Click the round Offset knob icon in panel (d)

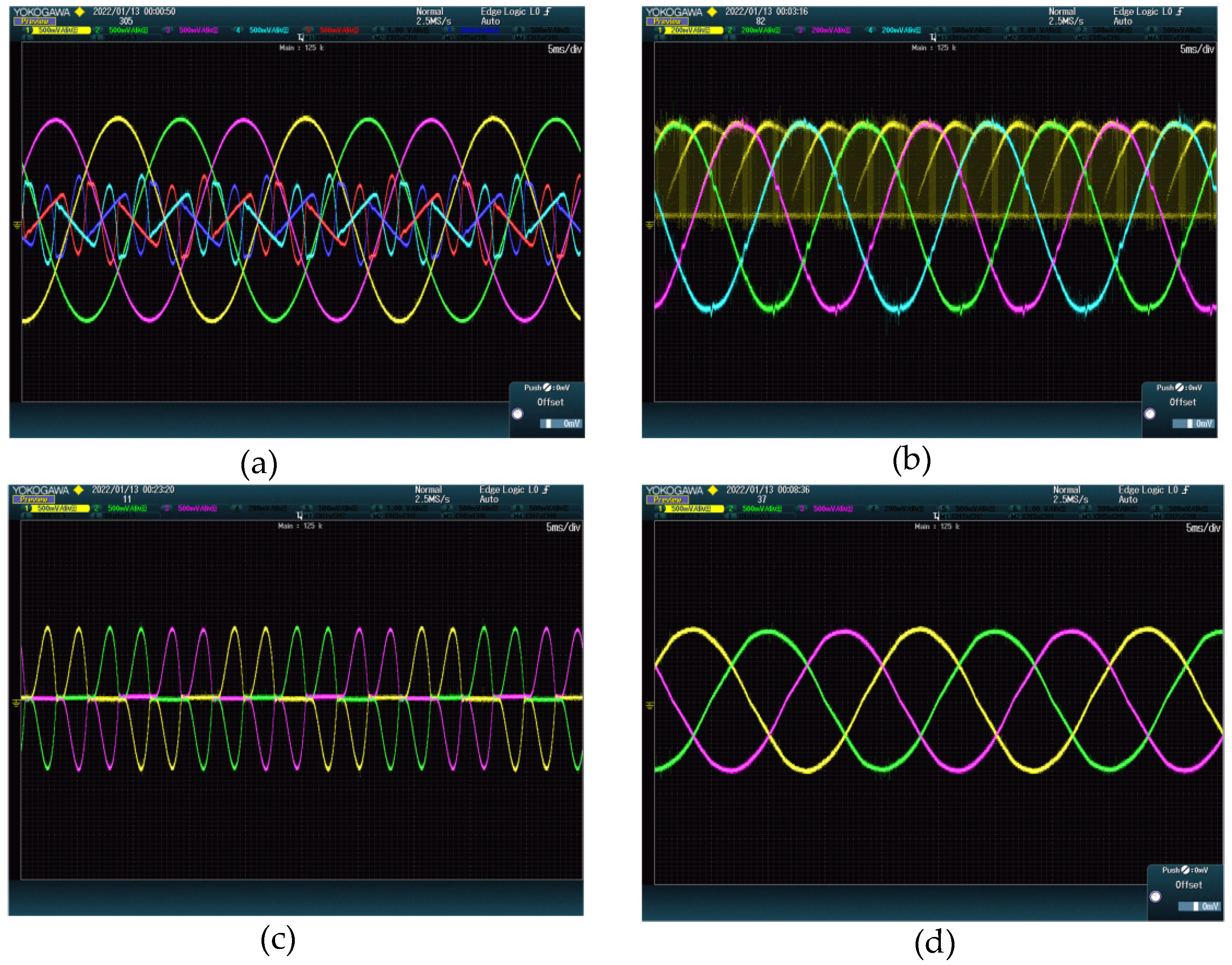pos(1155,896)
